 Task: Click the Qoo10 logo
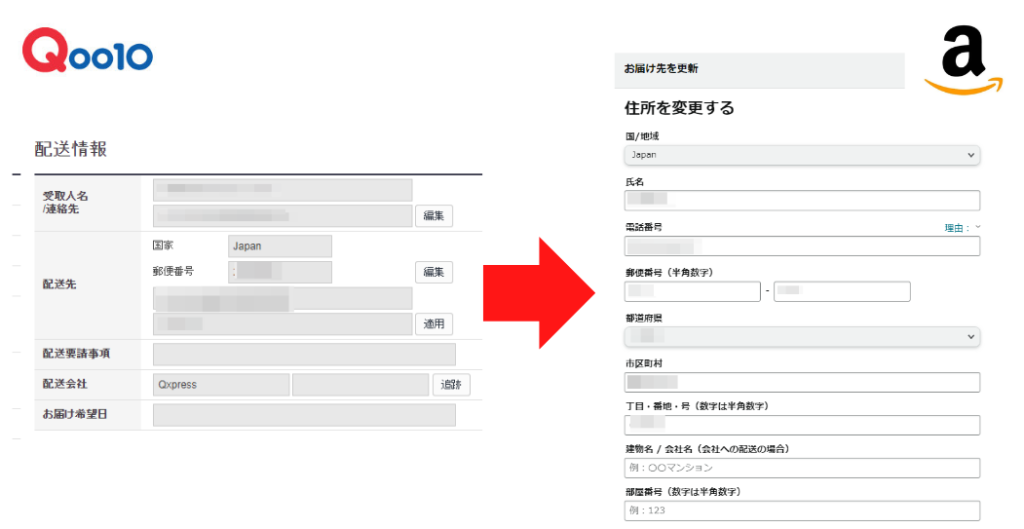[88, 53]
